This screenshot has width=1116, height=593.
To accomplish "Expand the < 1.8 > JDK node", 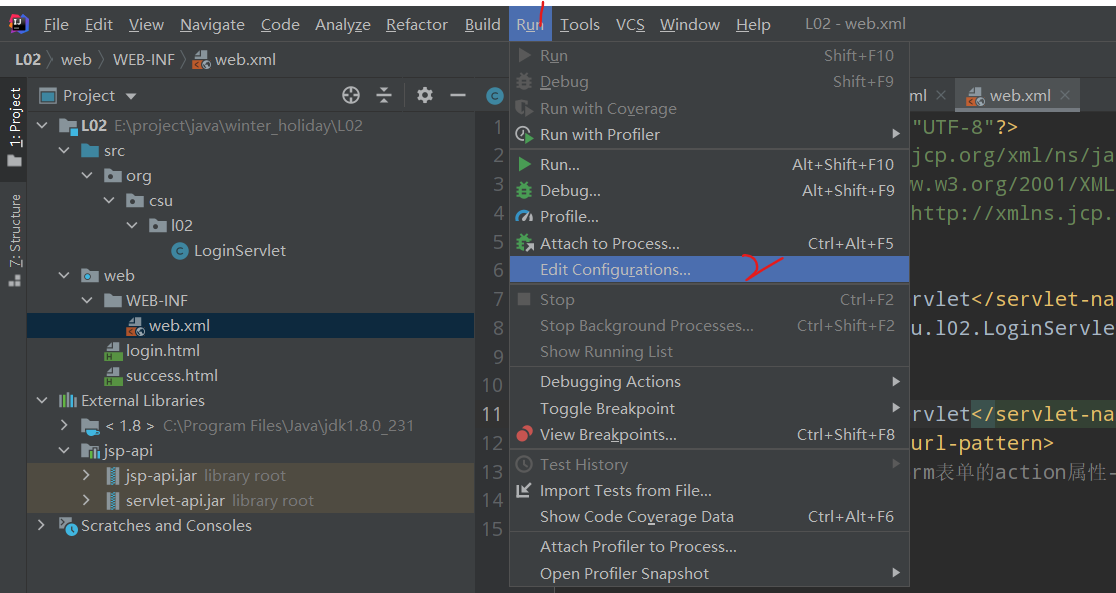I will [x=64, y=425].
